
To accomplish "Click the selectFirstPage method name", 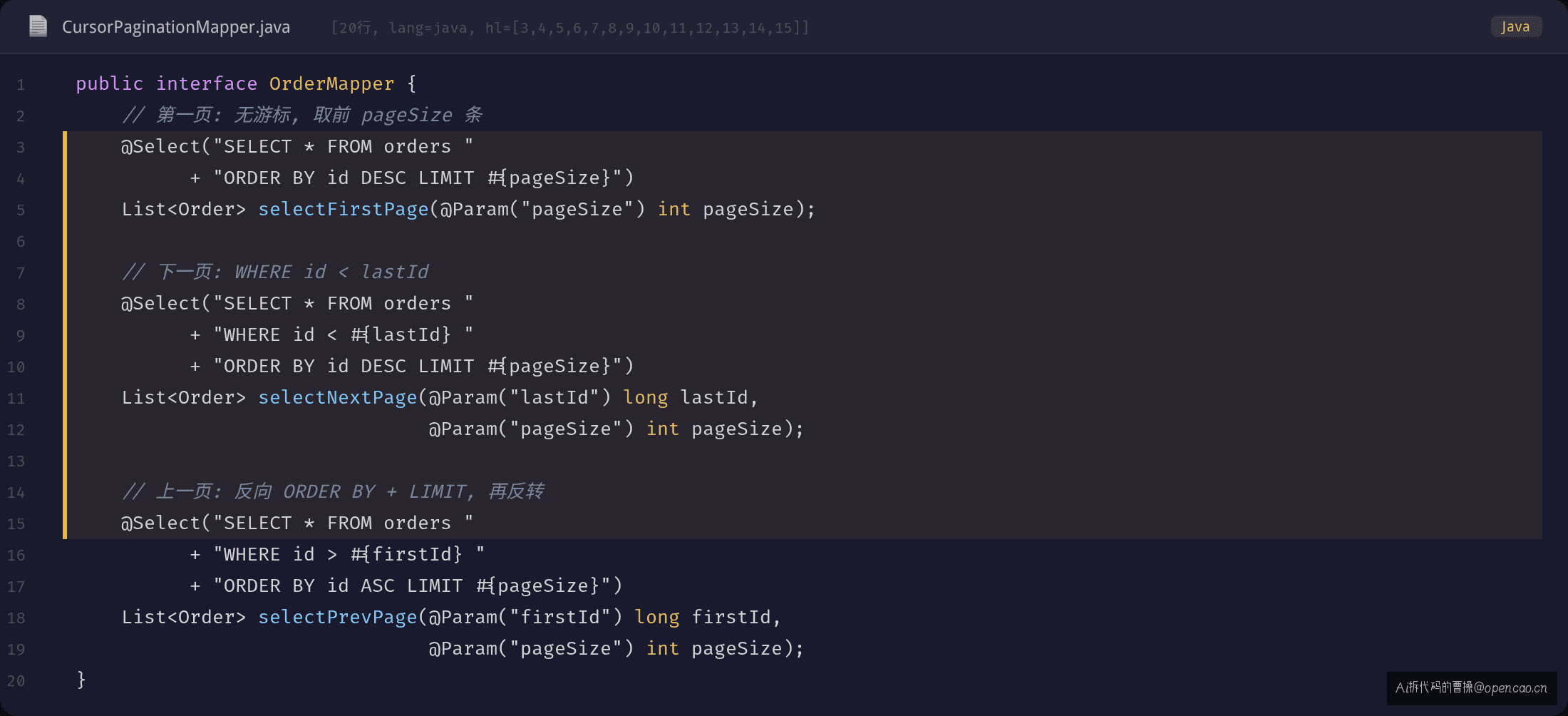I will pyautogui.click(x=343, y=209).
